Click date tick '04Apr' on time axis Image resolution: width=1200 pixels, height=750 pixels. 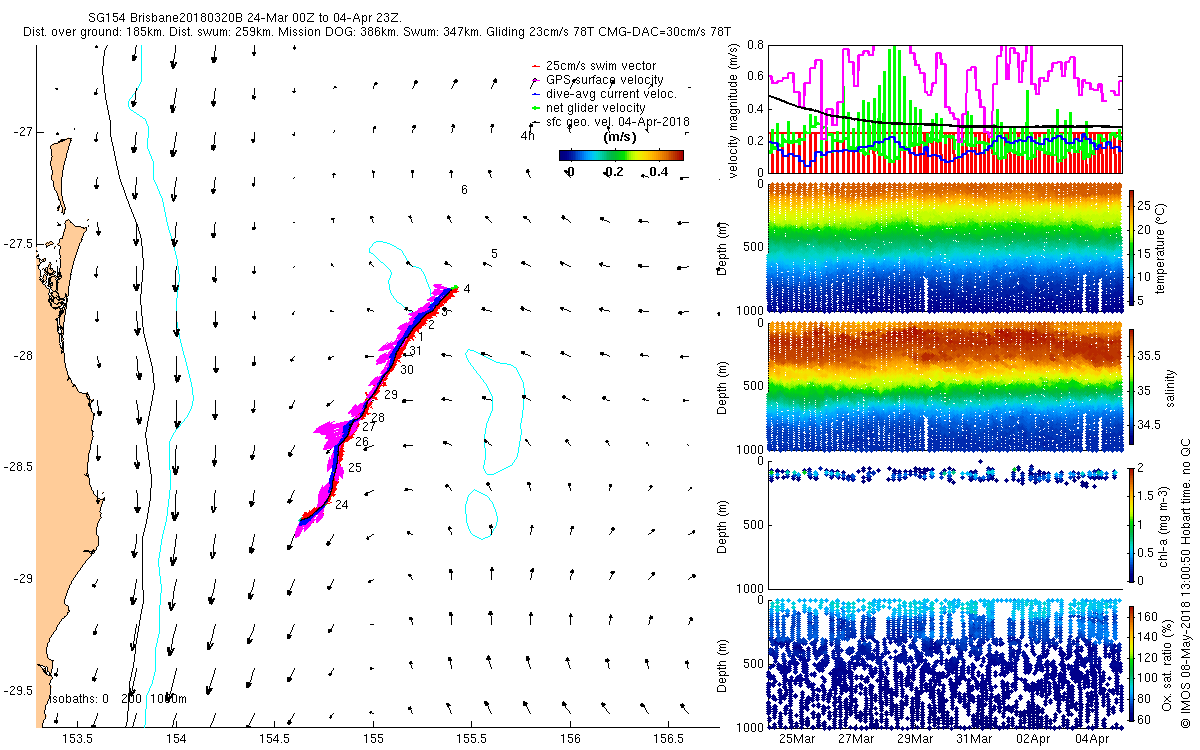coord(1092,739)
